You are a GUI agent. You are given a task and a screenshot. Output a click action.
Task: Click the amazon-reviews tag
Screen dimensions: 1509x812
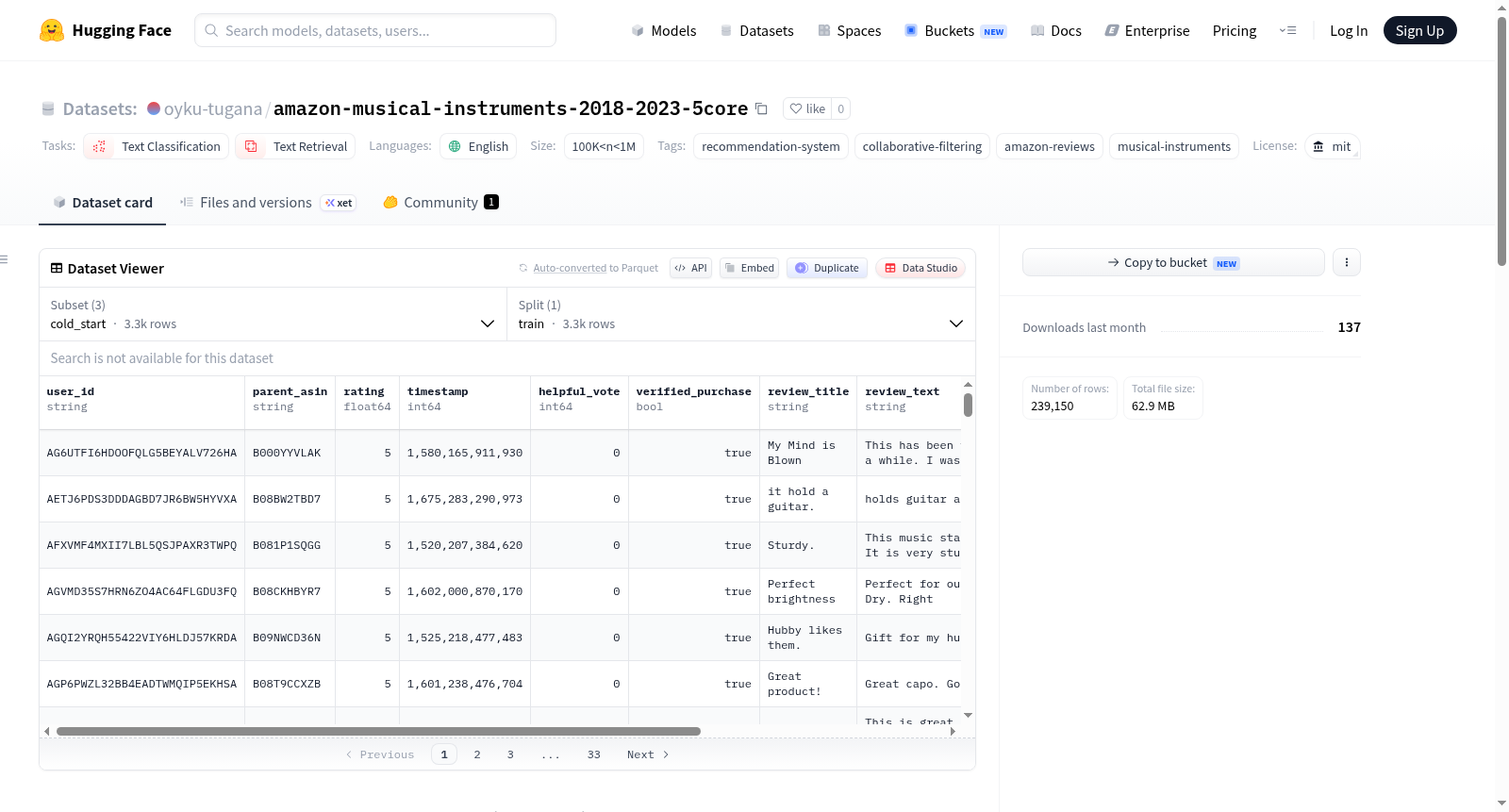pyautogui.click(x=1050, y=146)
